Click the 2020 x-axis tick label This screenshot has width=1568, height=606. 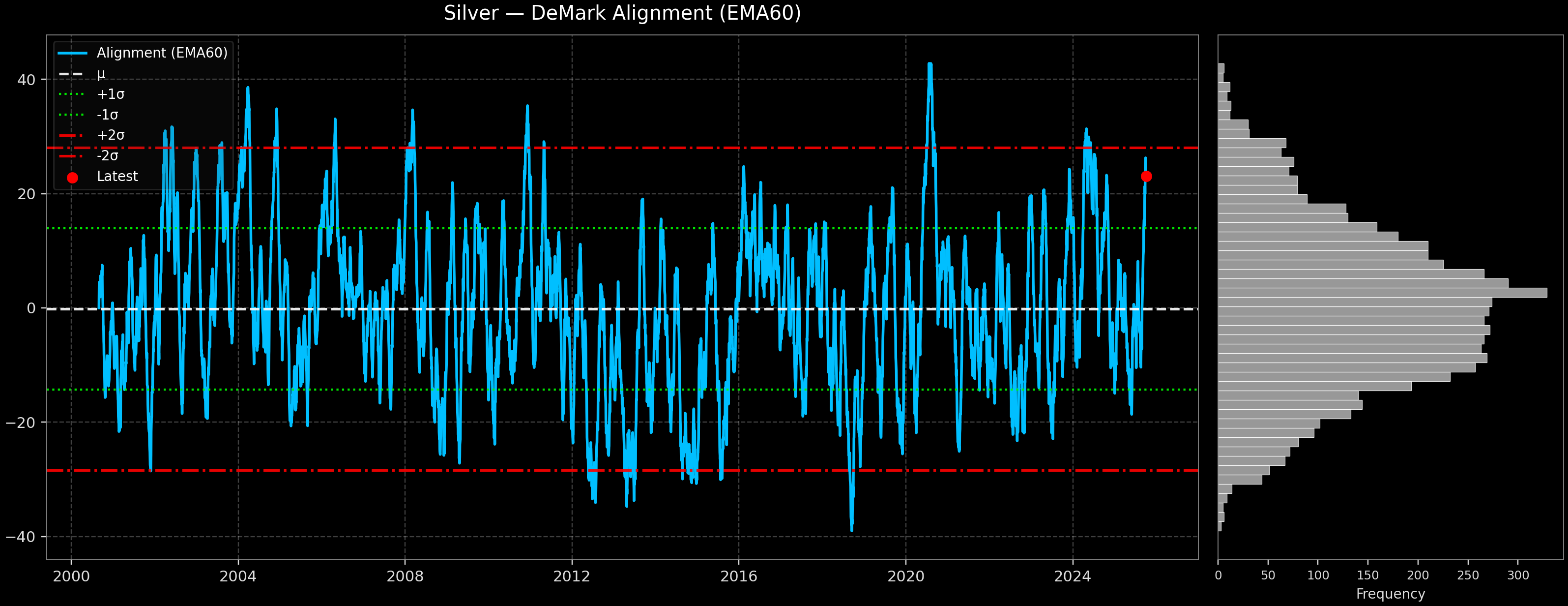click(x=906, y=576)
